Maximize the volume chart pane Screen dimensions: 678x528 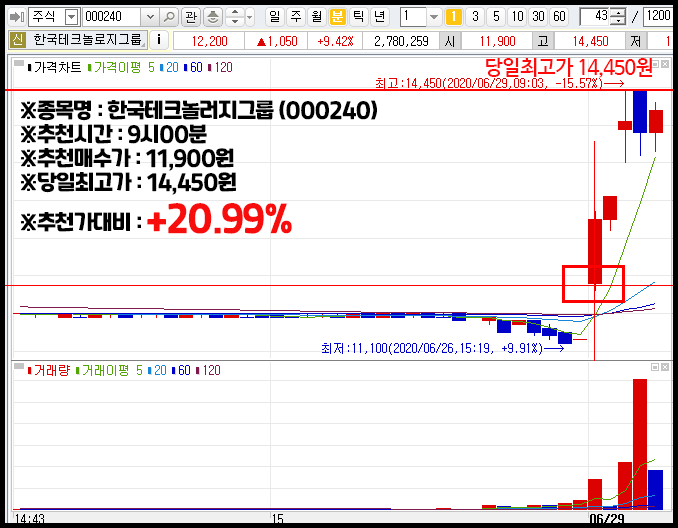(x=655, y=367)
